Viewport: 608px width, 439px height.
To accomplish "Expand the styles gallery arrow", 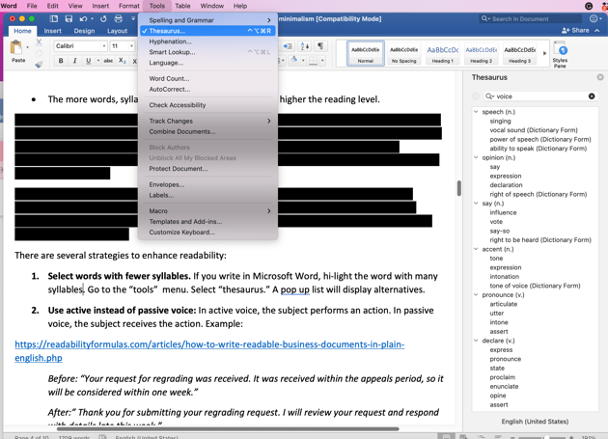I will 544,53.
